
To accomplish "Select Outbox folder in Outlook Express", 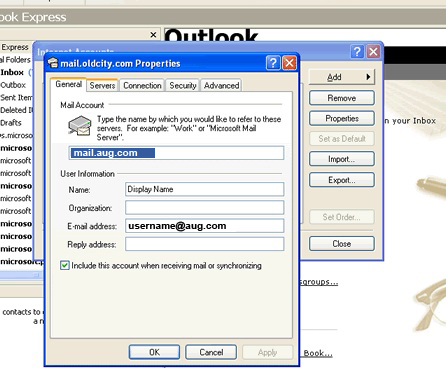I will point(13,85).
